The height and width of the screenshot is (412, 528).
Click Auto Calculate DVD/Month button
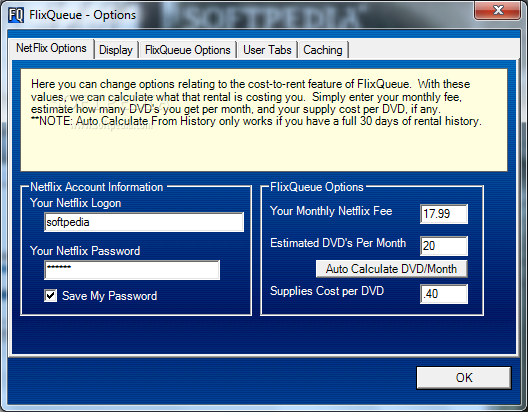click(392, 269)
